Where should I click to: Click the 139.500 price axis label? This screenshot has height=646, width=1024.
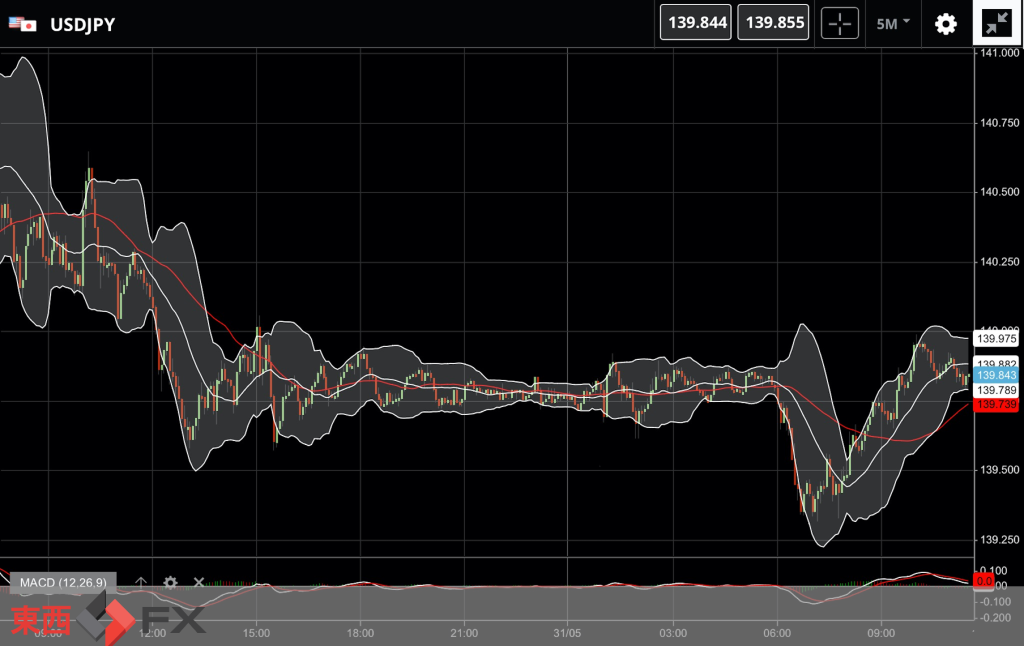coord(1000,470)
